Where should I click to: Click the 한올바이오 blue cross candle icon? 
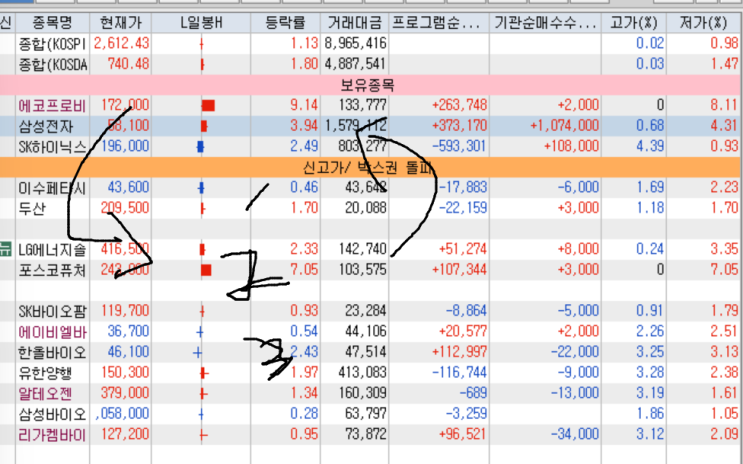197,353
